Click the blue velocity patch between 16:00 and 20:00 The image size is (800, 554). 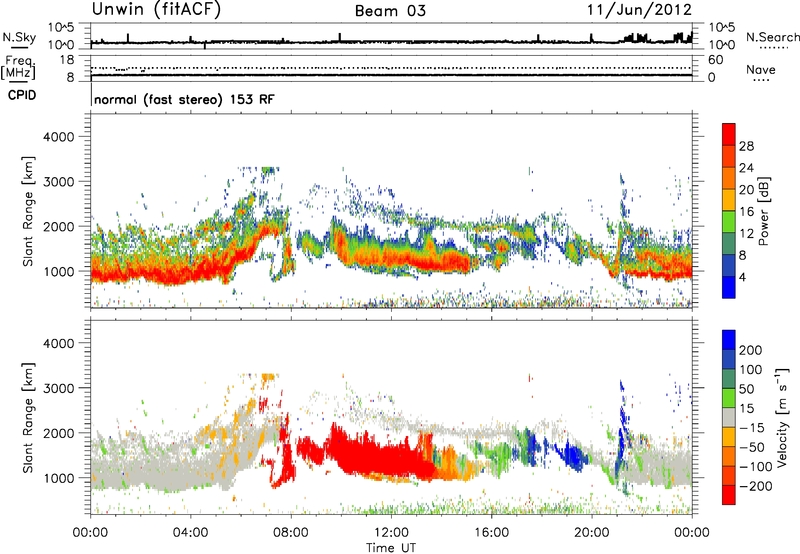pos(576,456)
